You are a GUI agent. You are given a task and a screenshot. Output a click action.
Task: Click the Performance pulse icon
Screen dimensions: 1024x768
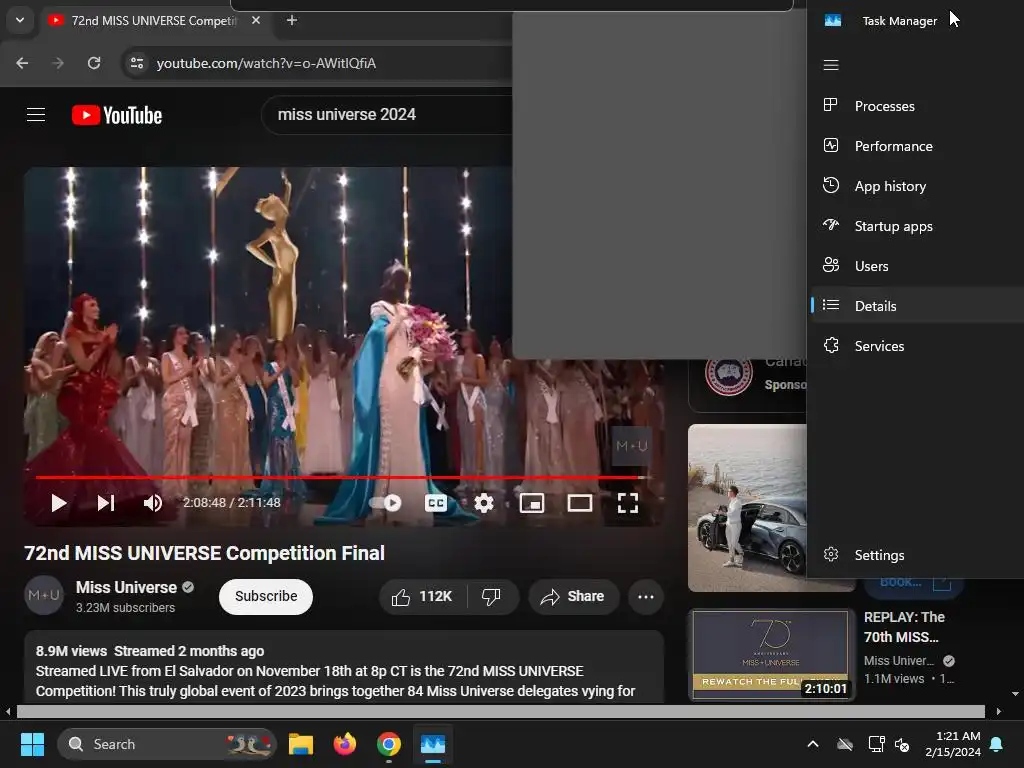(x=831, y=145)
